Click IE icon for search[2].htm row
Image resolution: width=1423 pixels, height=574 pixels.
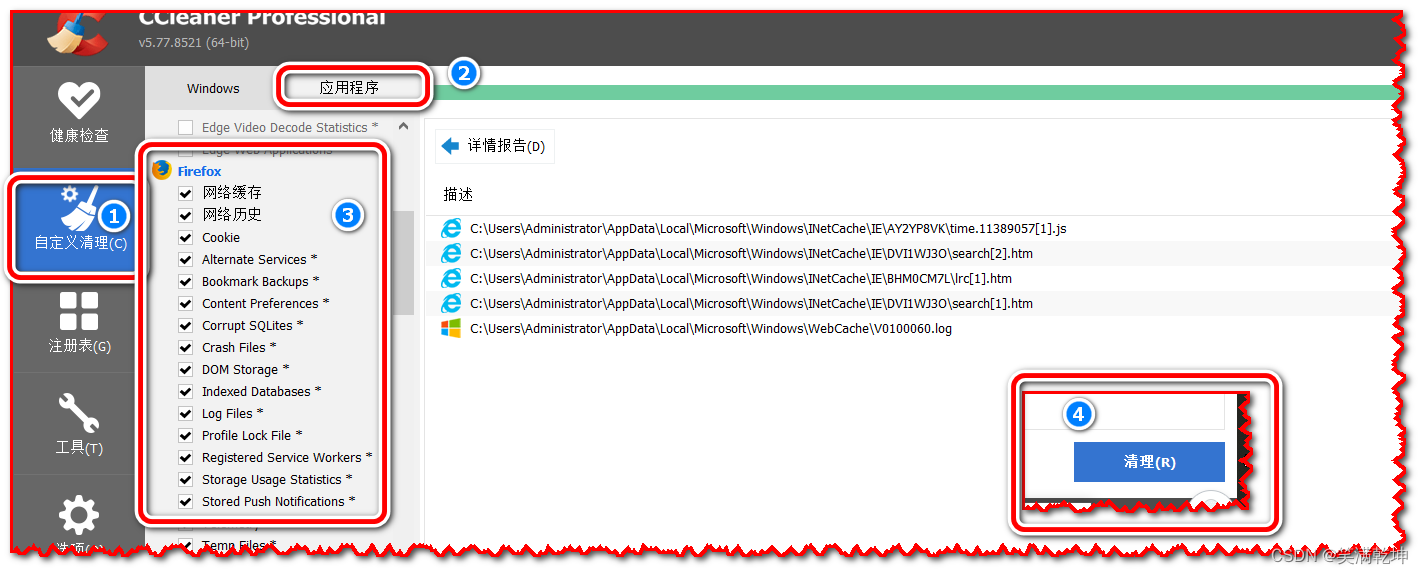[452, 254]
